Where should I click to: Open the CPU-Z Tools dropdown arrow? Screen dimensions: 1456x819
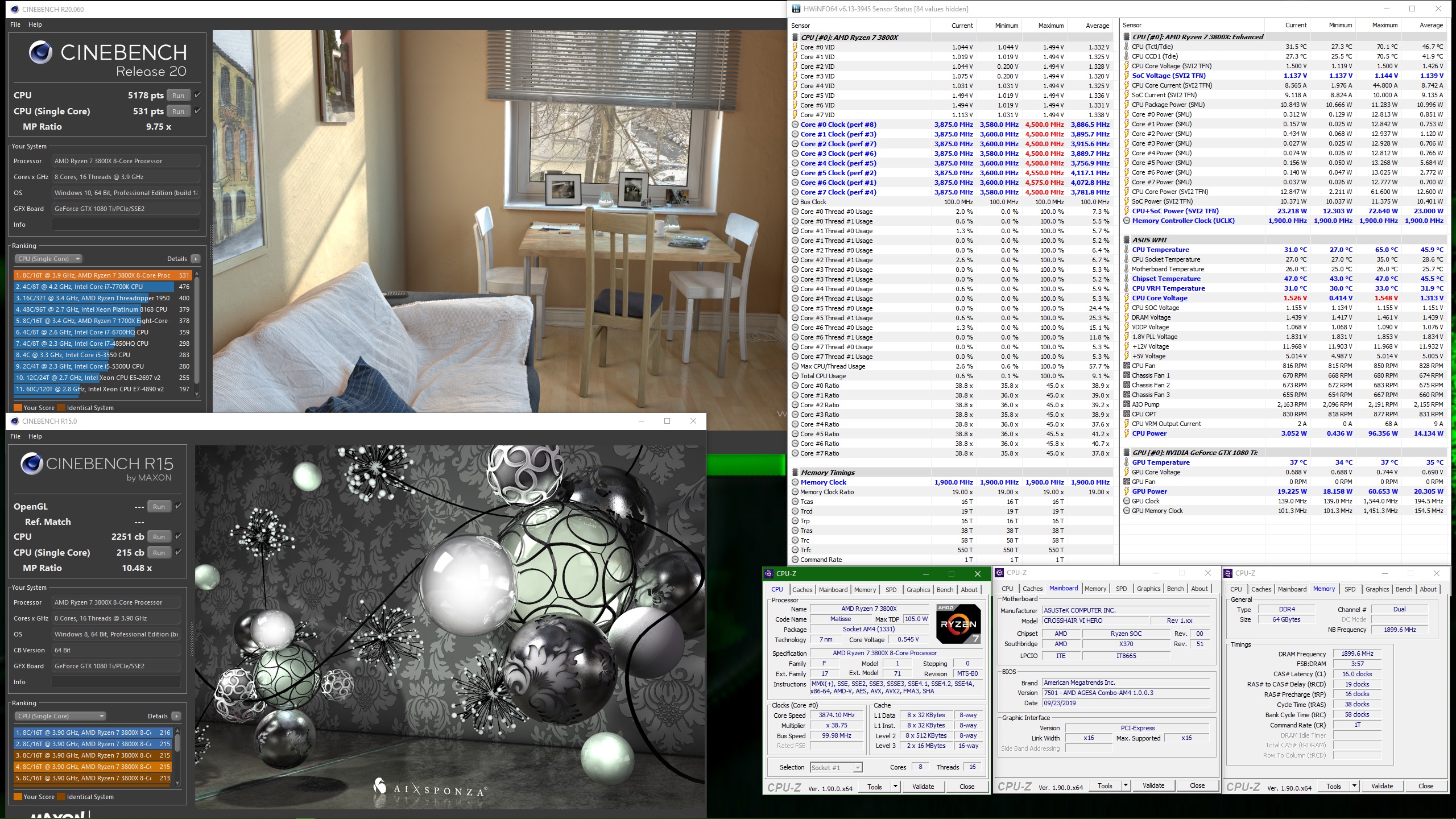coord(895,787)
